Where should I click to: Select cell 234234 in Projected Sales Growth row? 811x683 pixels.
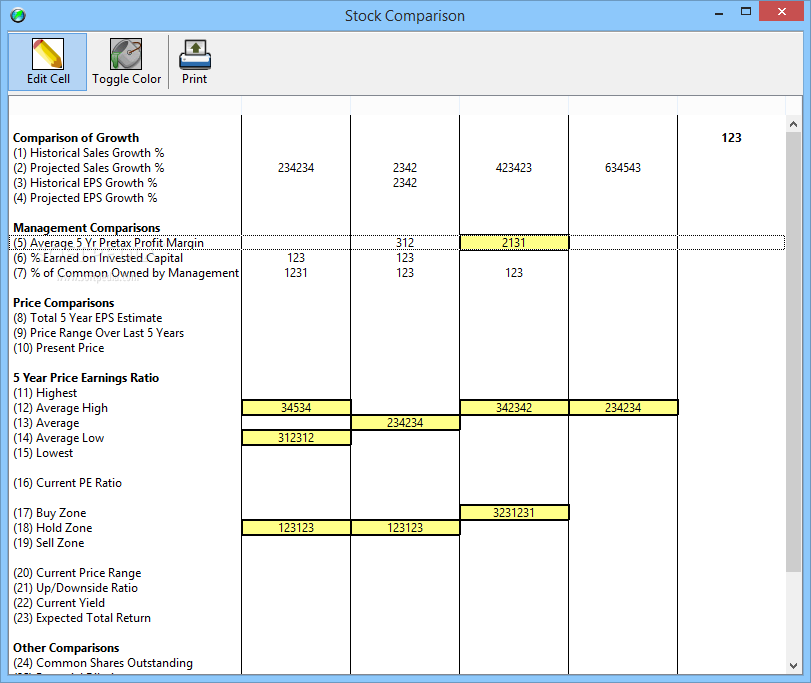point(296,168)
